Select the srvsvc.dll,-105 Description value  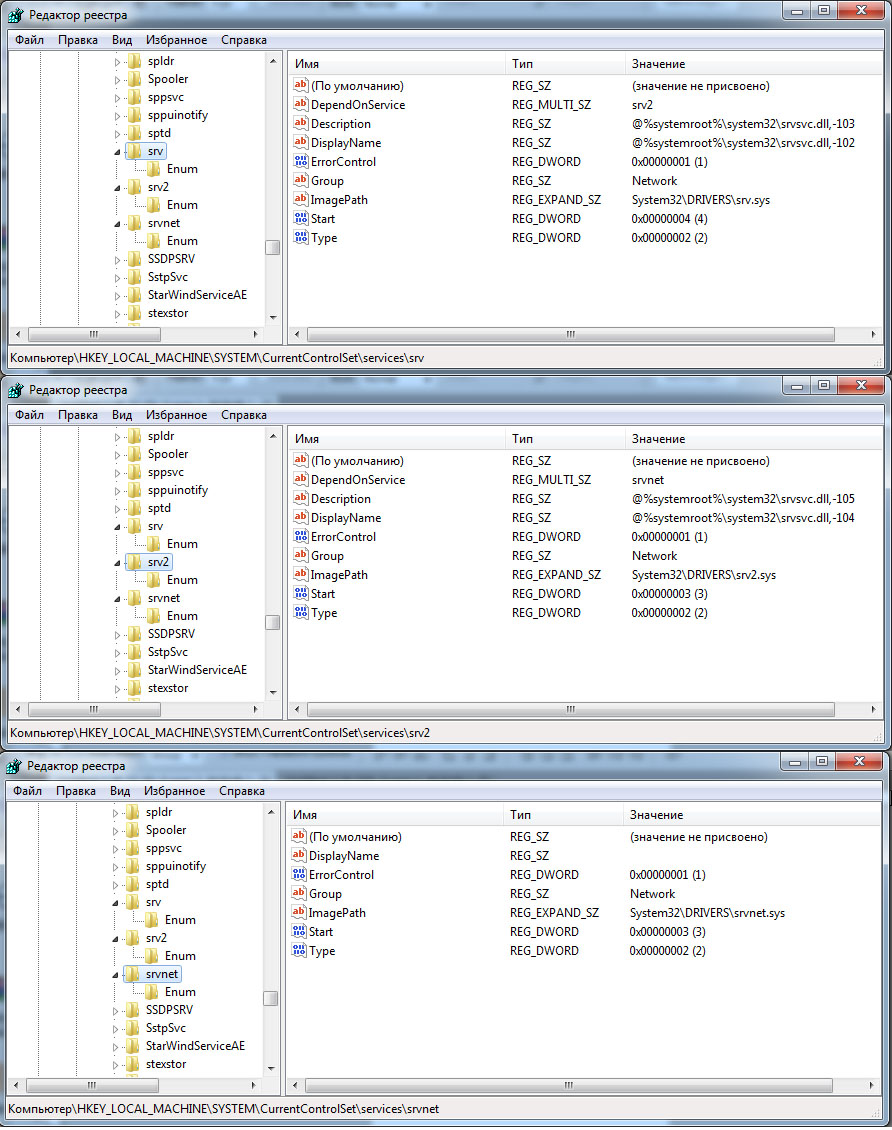pyautogui.click(x=743, y=498)
